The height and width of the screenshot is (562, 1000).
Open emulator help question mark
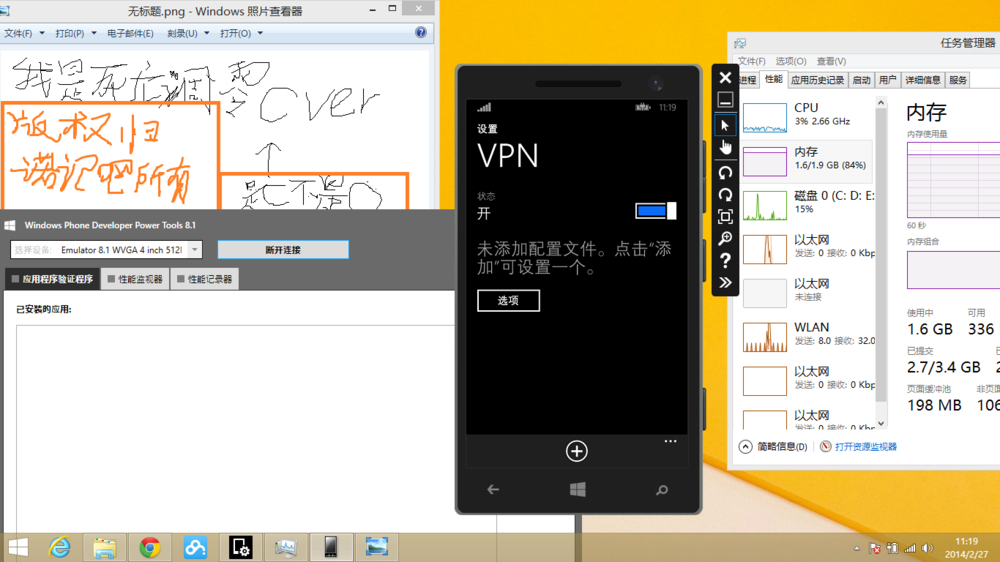click(x=725, y=260)
